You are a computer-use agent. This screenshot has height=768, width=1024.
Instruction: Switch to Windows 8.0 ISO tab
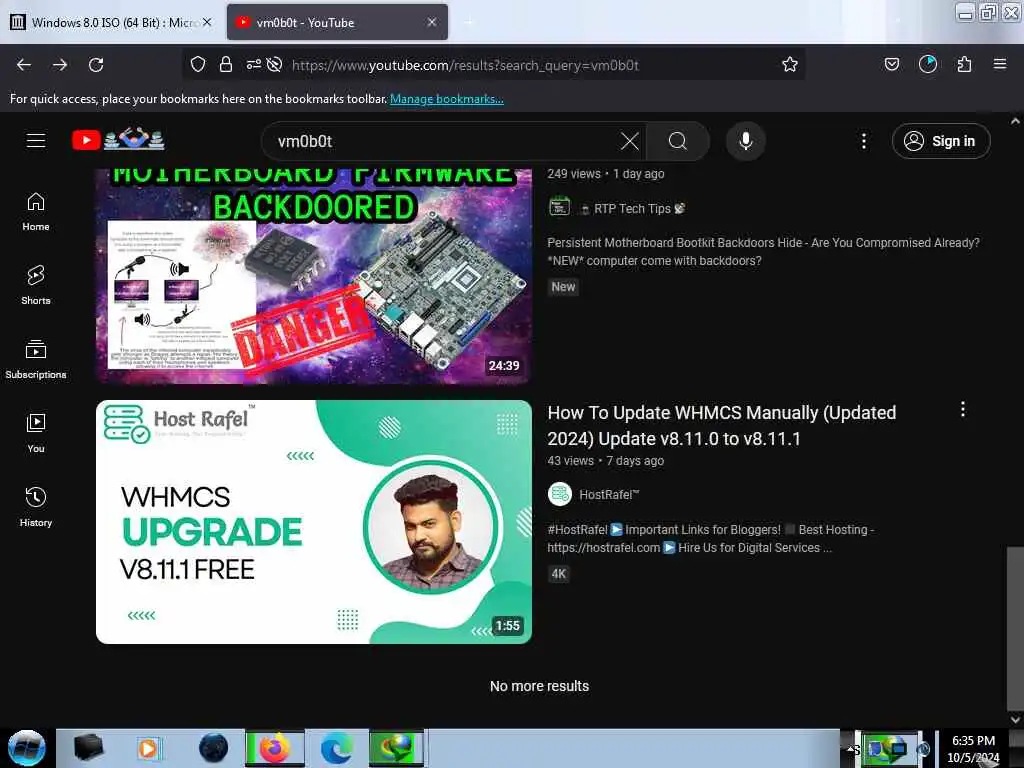point(109,22)
